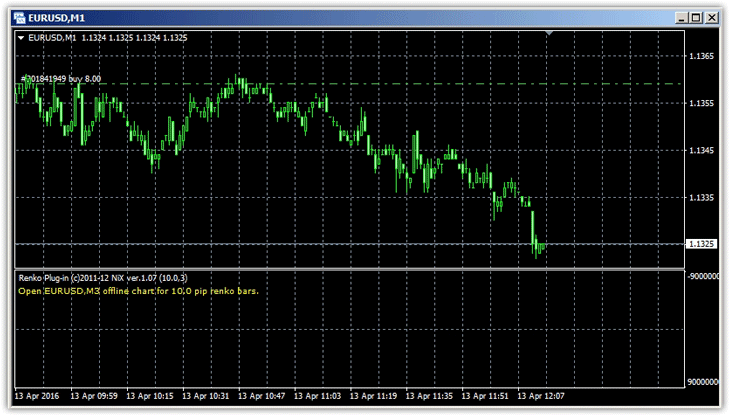729x415 pixels.
Task: Click the 1.1335 price scale label
Action: [x=701, y=198]
